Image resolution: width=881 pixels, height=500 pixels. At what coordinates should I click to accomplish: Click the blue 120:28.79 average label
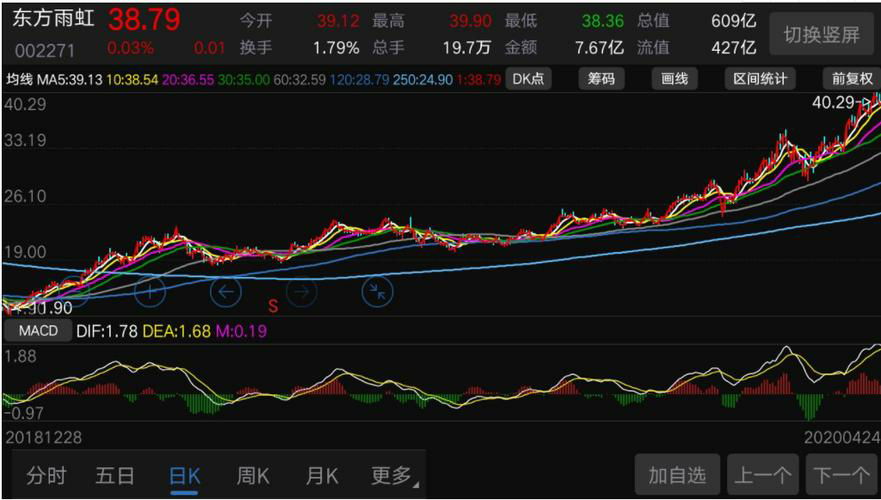point(360,80)
